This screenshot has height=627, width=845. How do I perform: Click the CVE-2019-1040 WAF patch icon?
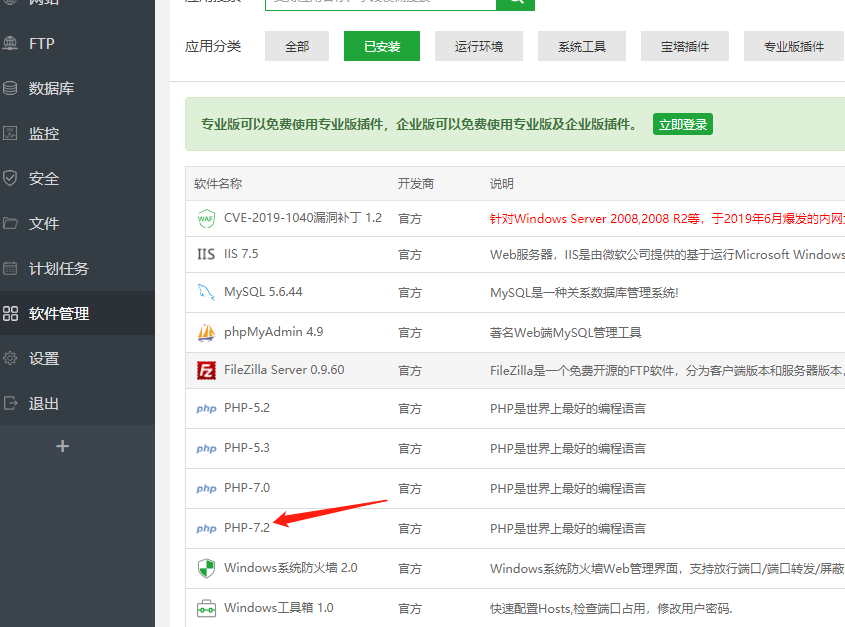coord(206,218)
